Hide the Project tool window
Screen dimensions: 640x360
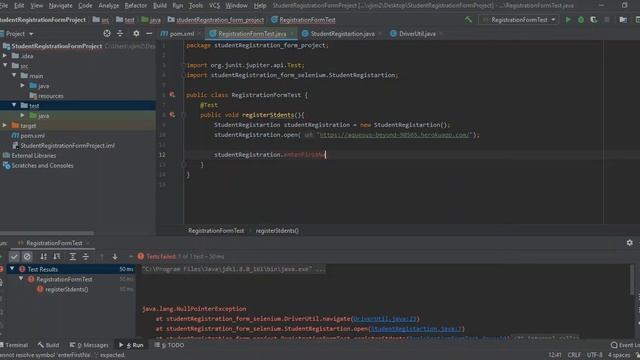pos(149,33)
